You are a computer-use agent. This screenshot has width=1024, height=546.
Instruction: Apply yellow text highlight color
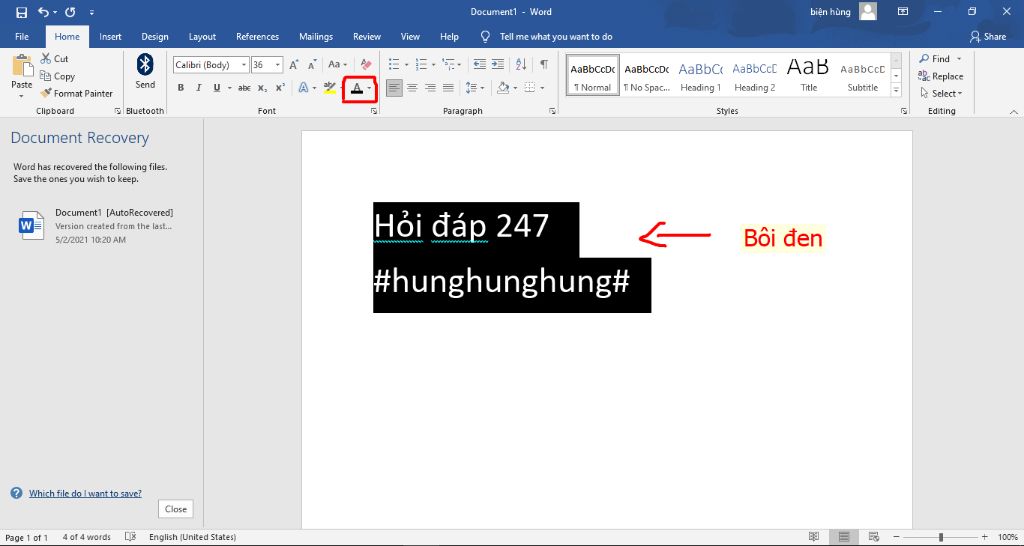click(x=329, y=88)
